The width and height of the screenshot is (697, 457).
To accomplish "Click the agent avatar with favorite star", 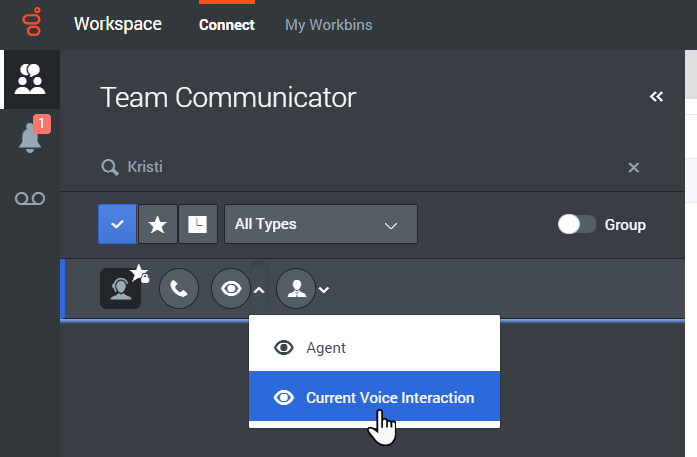I will click(x=120, y=289).
